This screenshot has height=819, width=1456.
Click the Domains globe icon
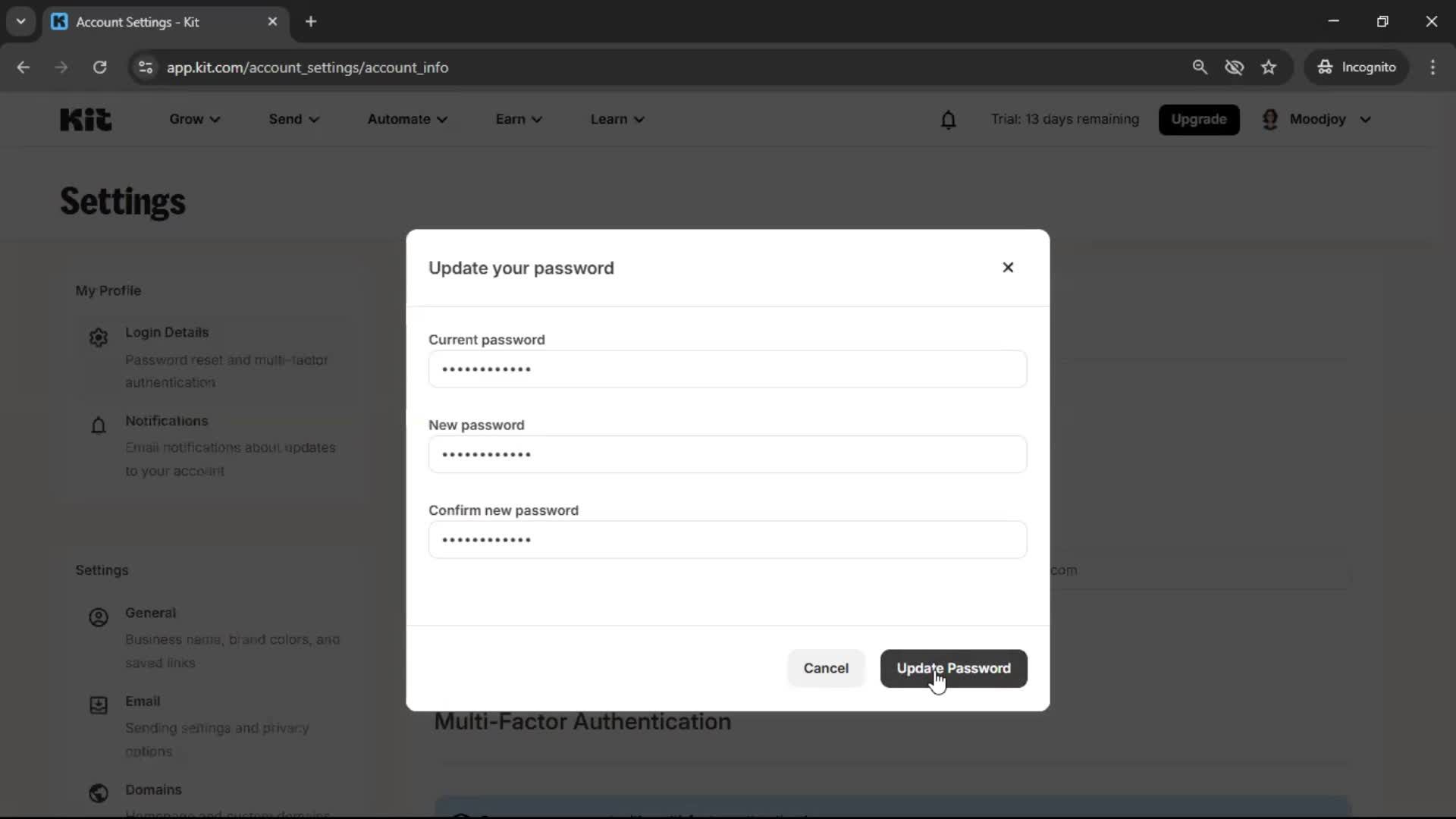coord(97,793)
